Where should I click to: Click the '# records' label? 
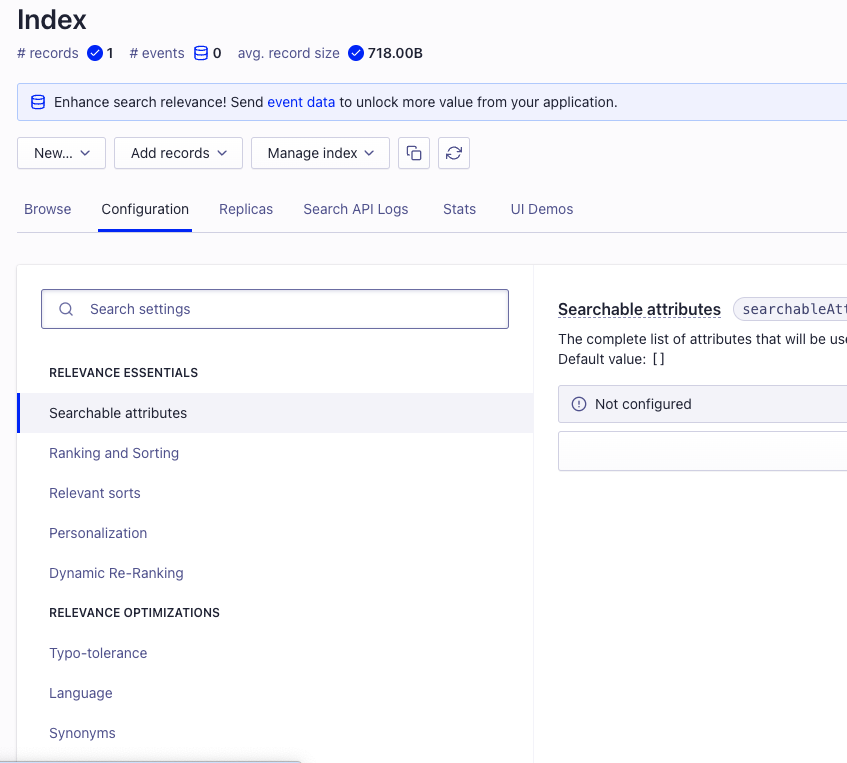[48, 53]
